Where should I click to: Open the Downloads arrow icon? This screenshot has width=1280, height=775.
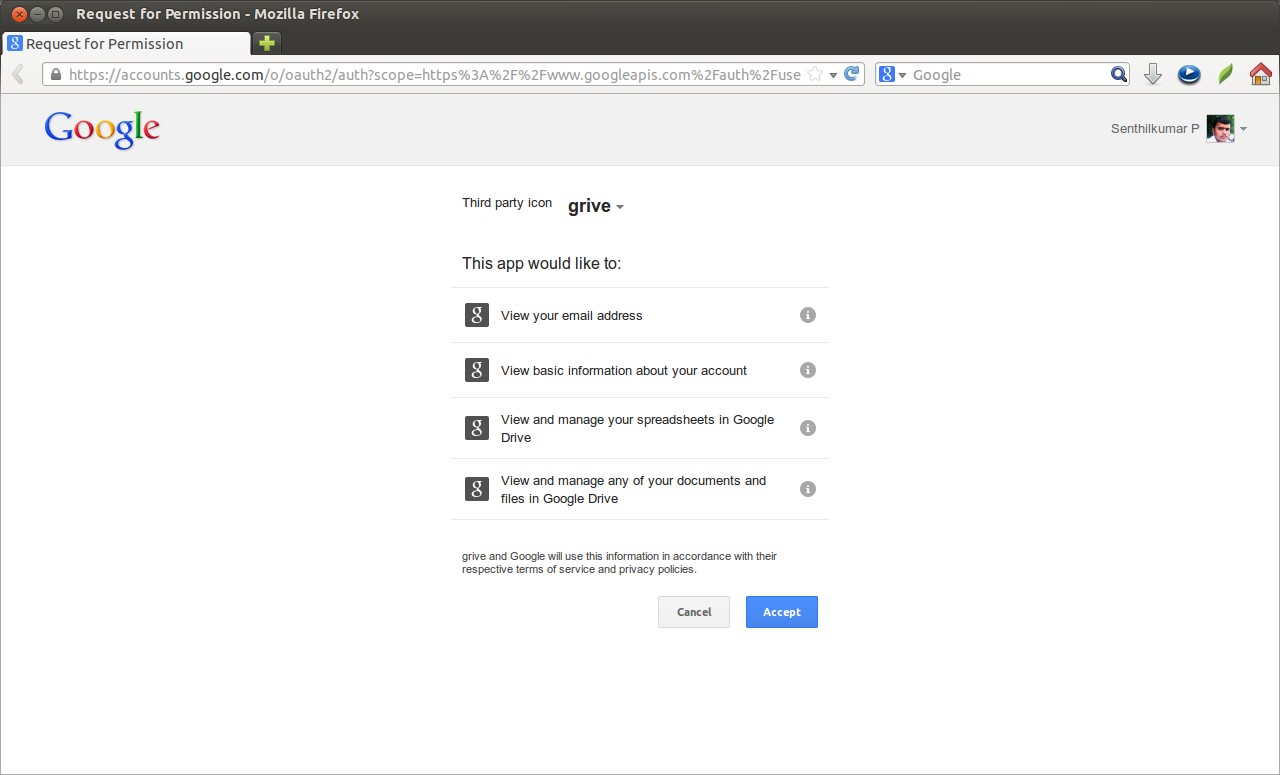coord(1153,74)
